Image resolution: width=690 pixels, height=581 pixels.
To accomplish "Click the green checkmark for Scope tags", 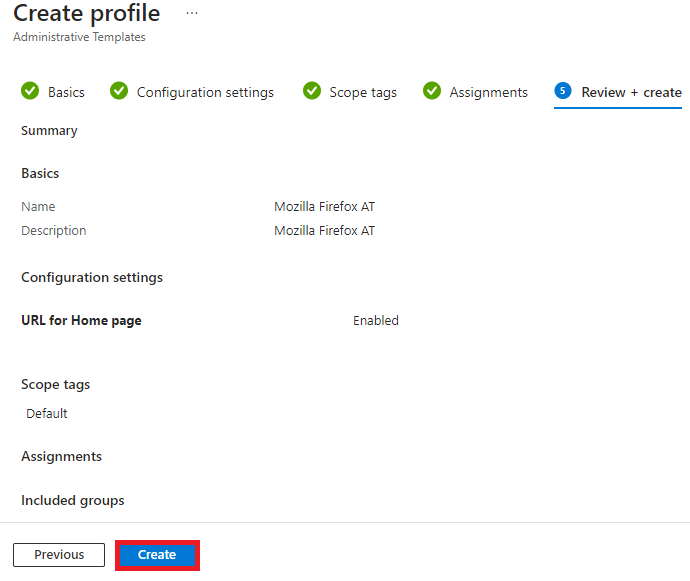I will pyautogui.click(x=312, y=91).
